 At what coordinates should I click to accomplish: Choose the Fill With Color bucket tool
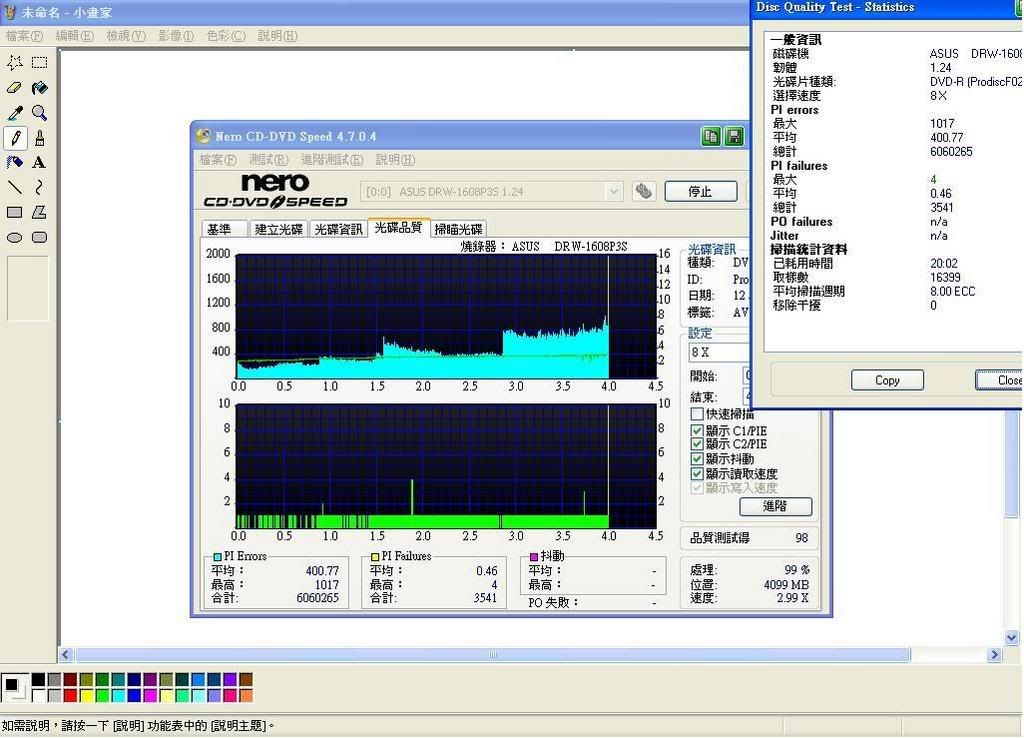click(x=39, y=88)
